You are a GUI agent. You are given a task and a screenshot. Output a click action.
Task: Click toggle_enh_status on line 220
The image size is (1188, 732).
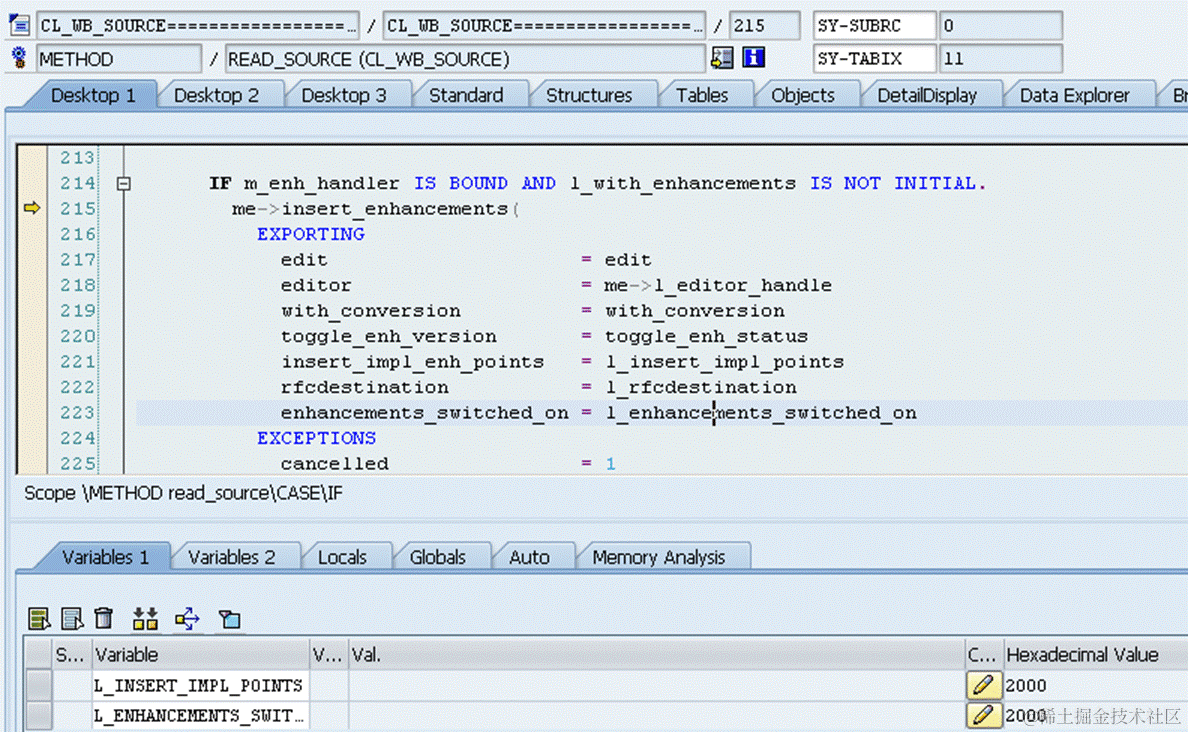pos(706,336)
